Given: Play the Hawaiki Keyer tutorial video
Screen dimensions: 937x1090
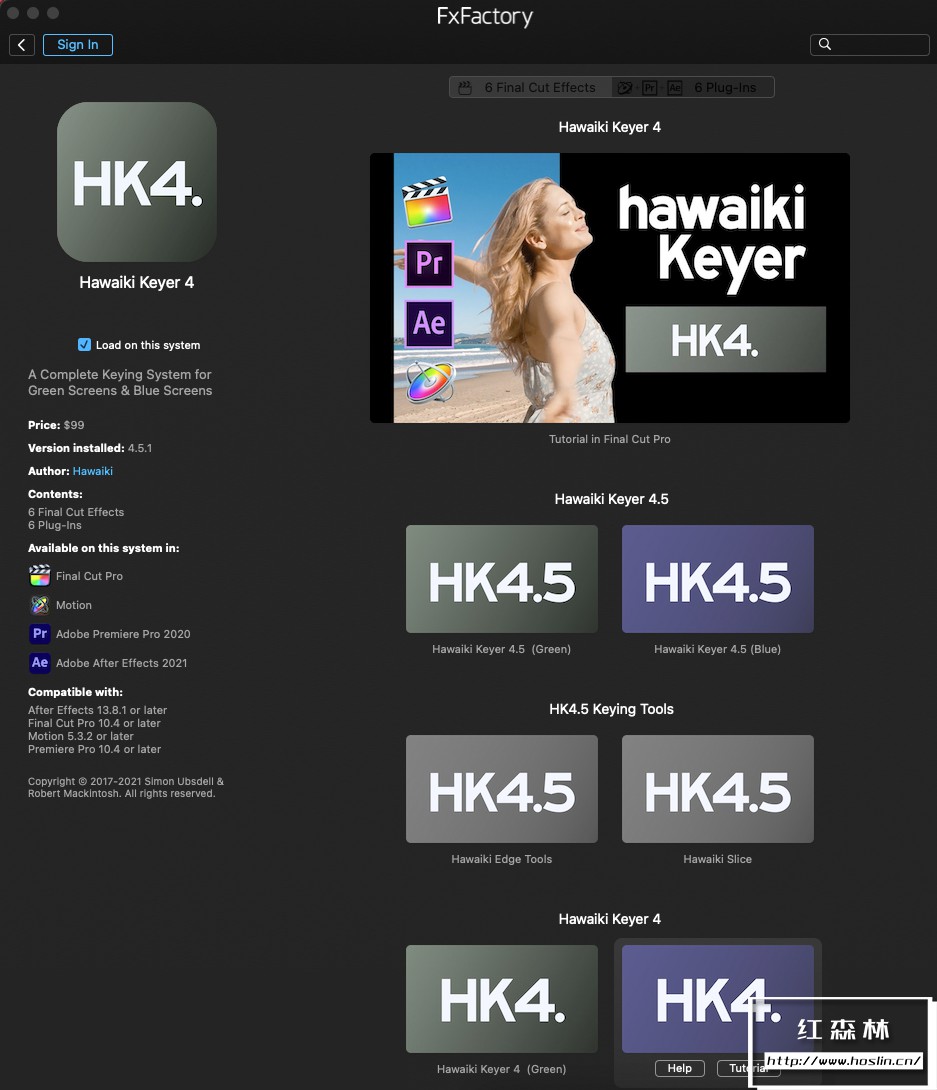Looking at the screenshot, I should [610, 288].
